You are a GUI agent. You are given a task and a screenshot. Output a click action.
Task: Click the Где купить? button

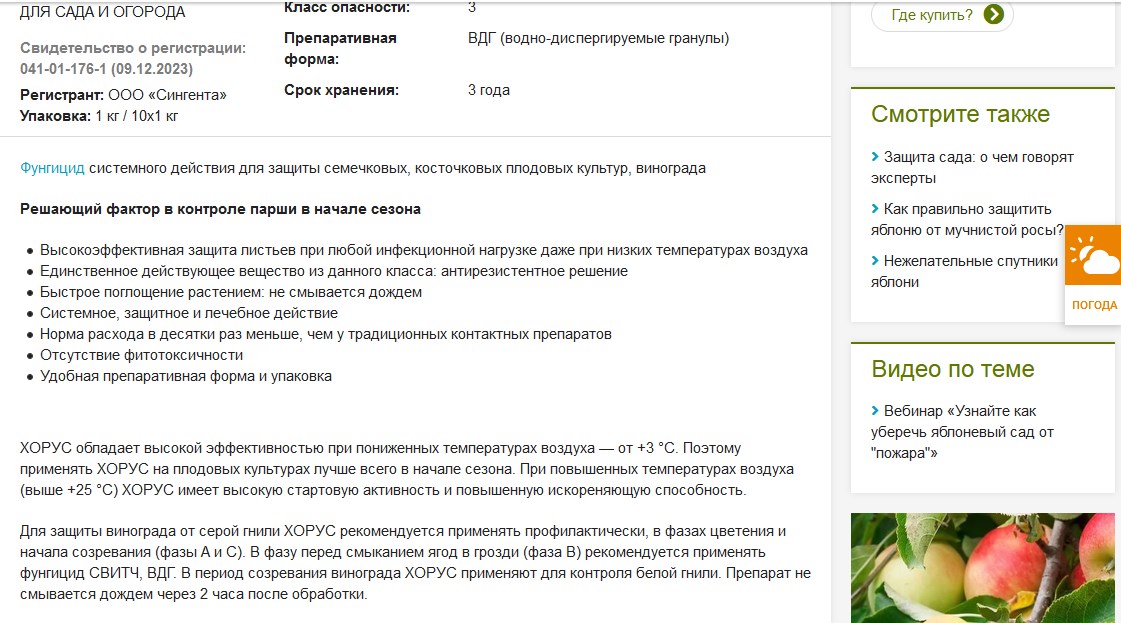click(942, 15)
